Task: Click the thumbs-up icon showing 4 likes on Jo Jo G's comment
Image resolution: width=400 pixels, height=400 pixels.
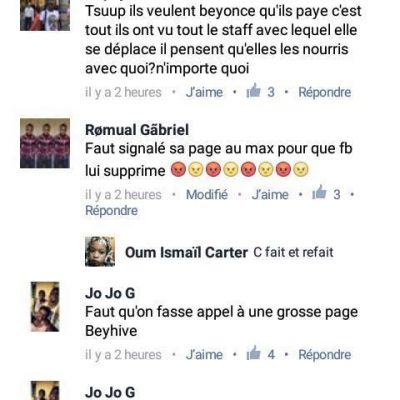Action: (x=253, y=353)
